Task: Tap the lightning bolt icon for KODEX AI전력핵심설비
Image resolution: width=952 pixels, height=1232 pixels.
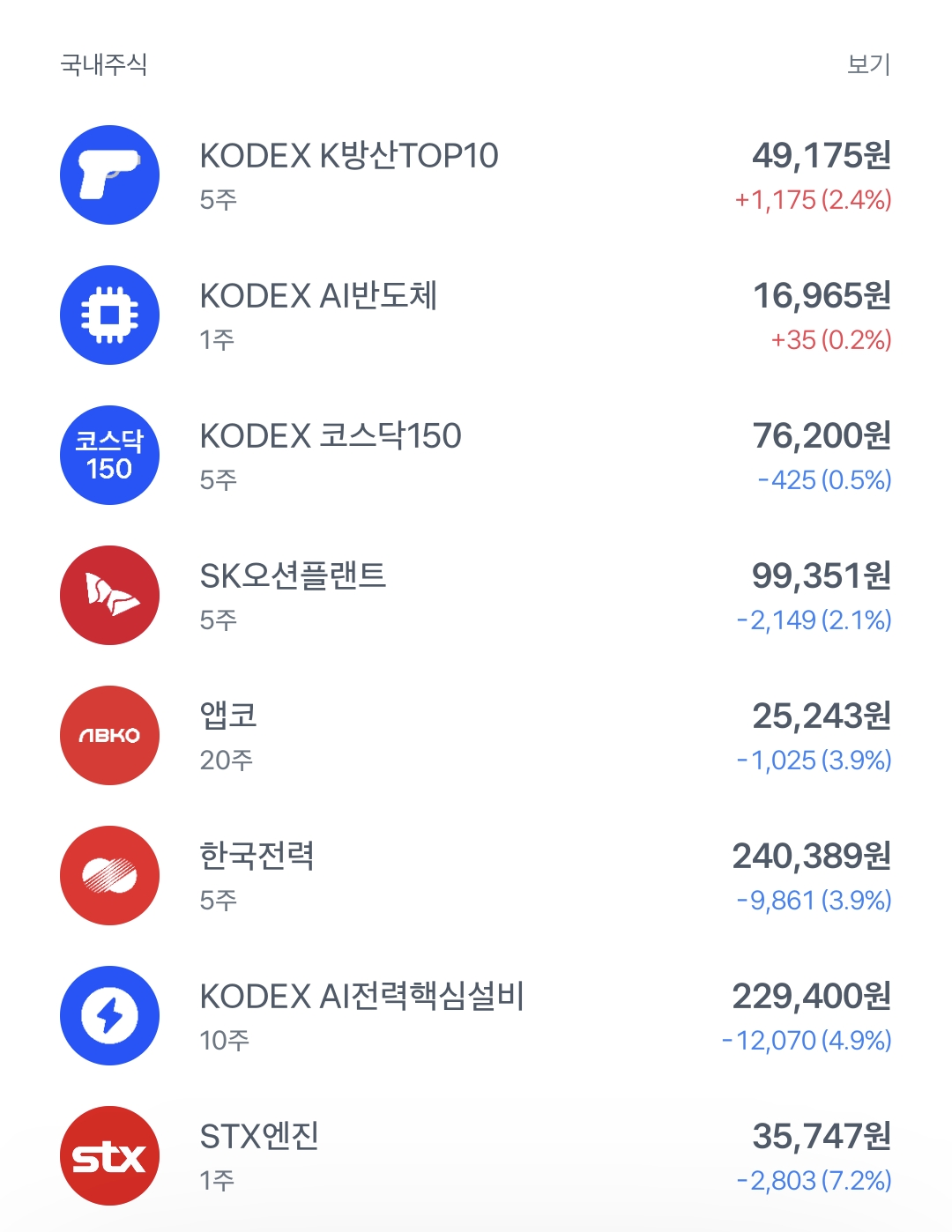Action: click(x=109, y=1015)
